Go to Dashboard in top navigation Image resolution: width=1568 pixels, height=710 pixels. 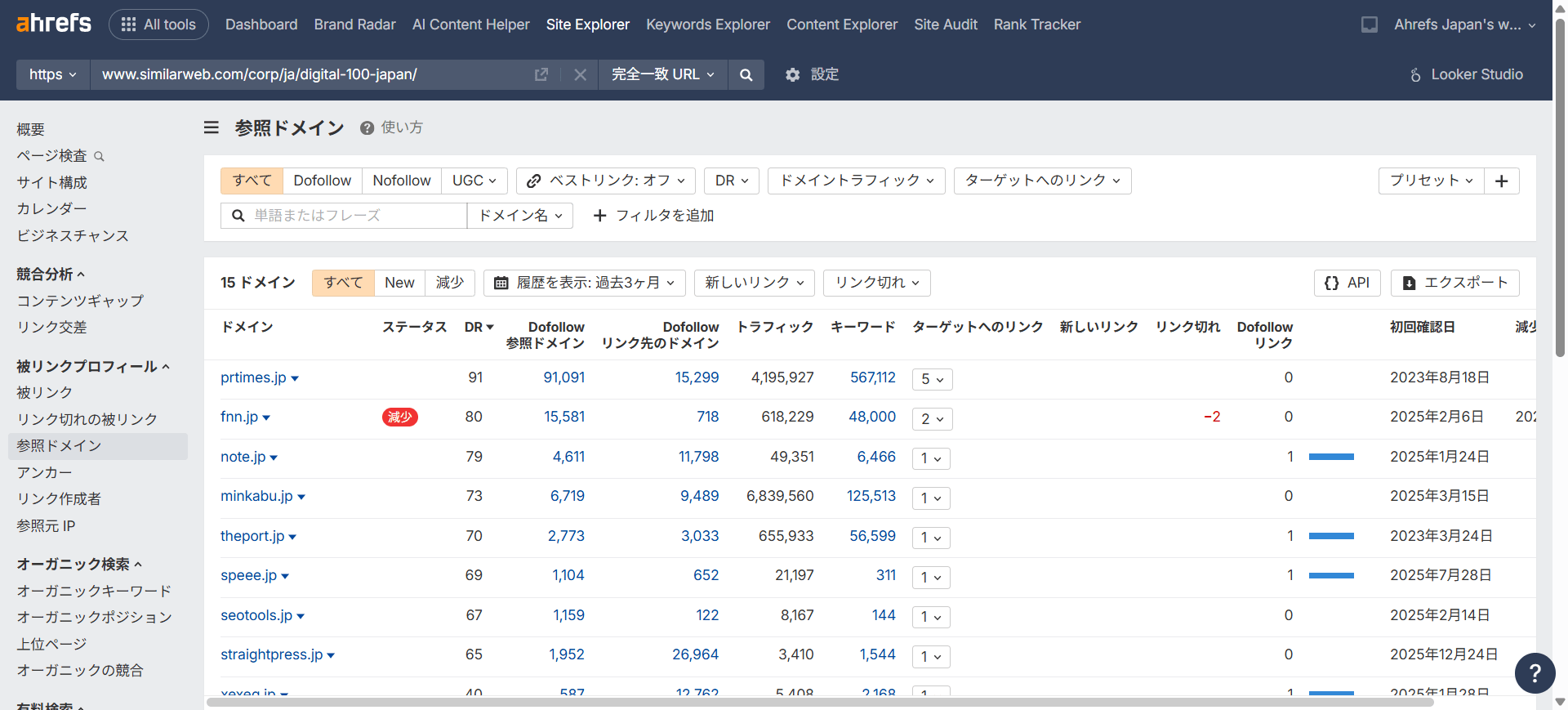[261, 25]
